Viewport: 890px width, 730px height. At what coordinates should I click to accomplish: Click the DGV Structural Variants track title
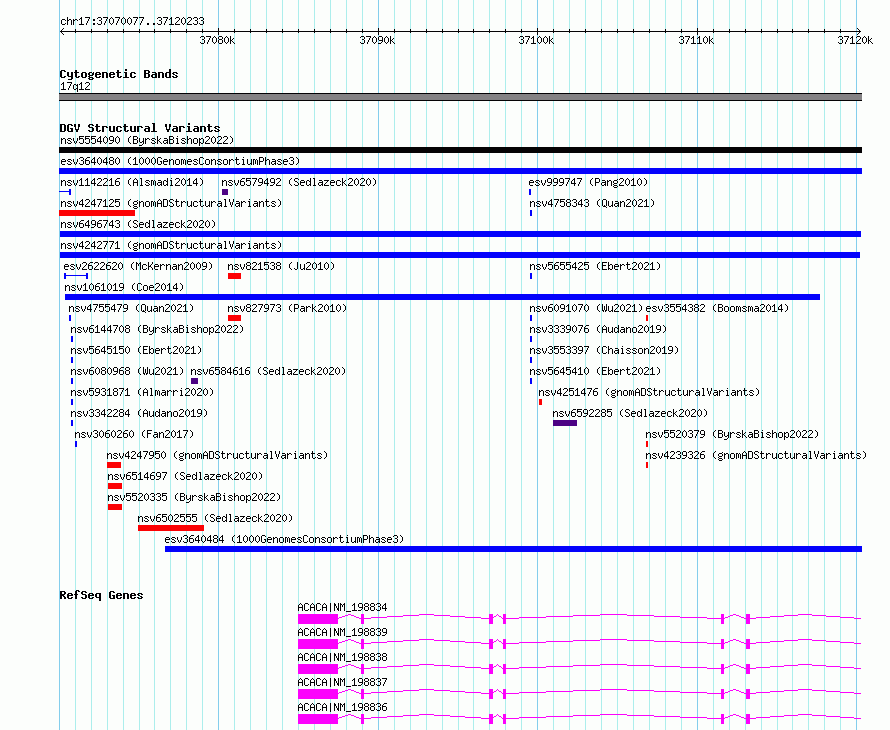pos(140,128)
